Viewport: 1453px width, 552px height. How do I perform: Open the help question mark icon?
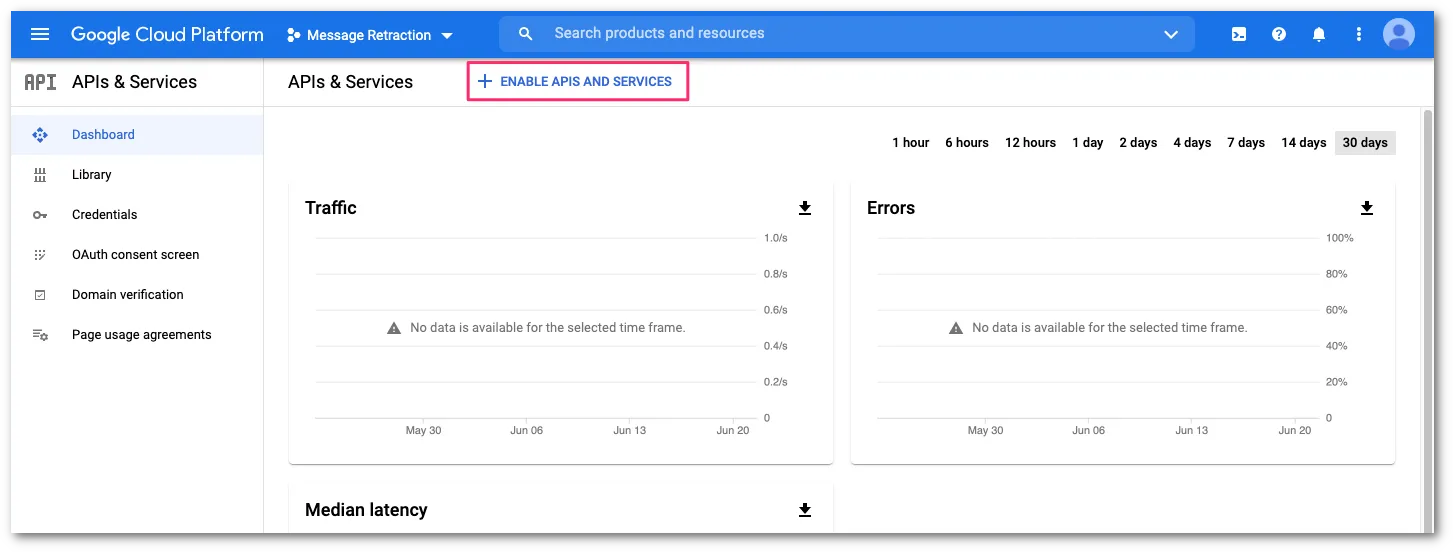1278,34
